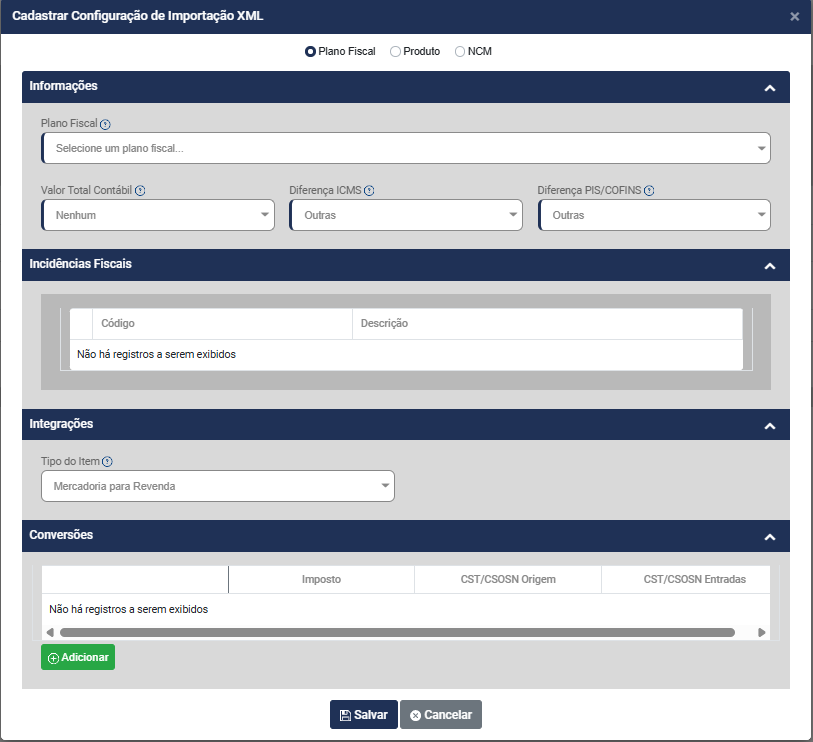Click the Plano Fiscal help icon
Image resolution: width=813 pixels, height=742 pixels.
(x=105, y=124)
